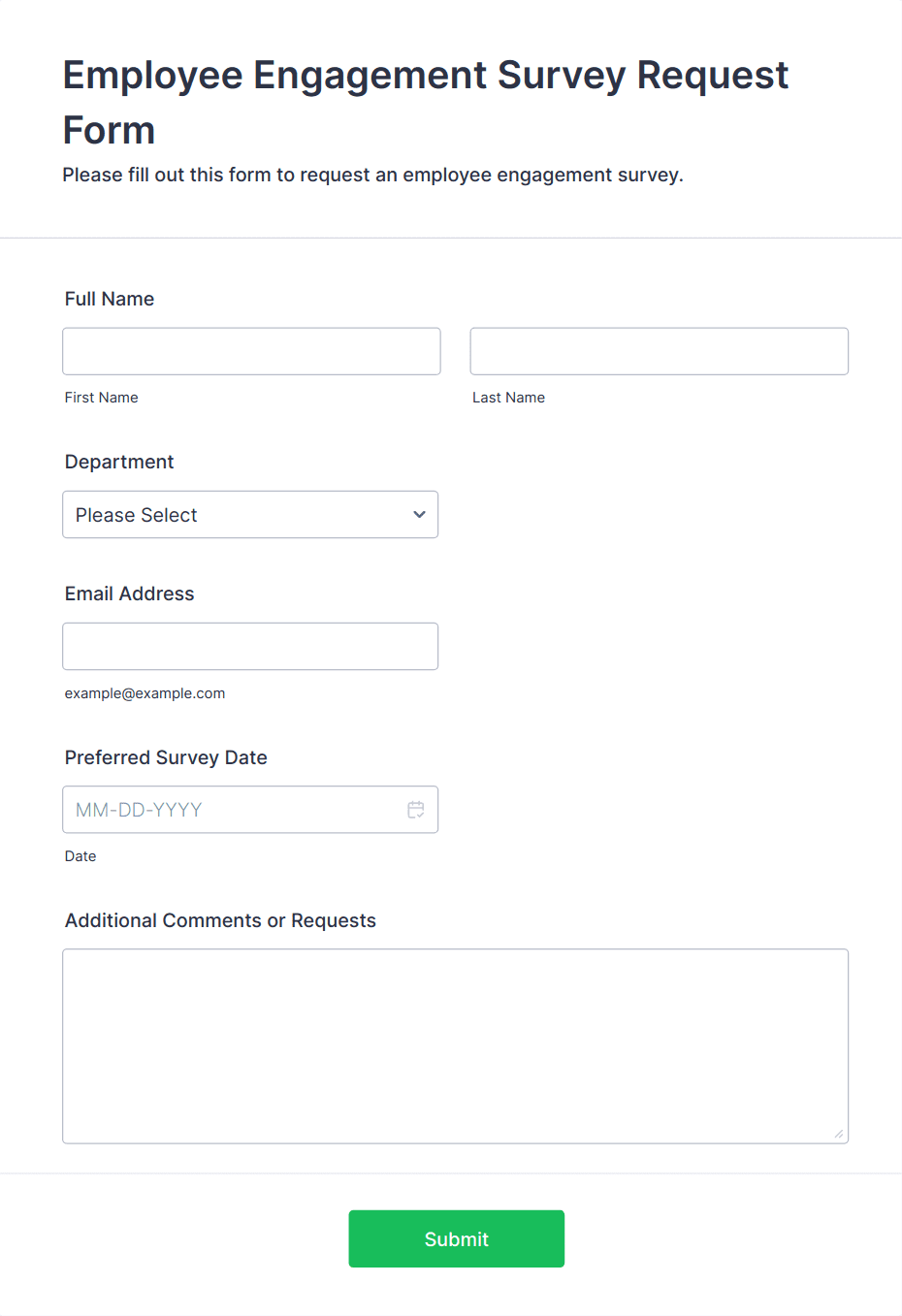Click the example@example.com hint text
This screenshot has height=1316, width=902.
pos(145,693)
